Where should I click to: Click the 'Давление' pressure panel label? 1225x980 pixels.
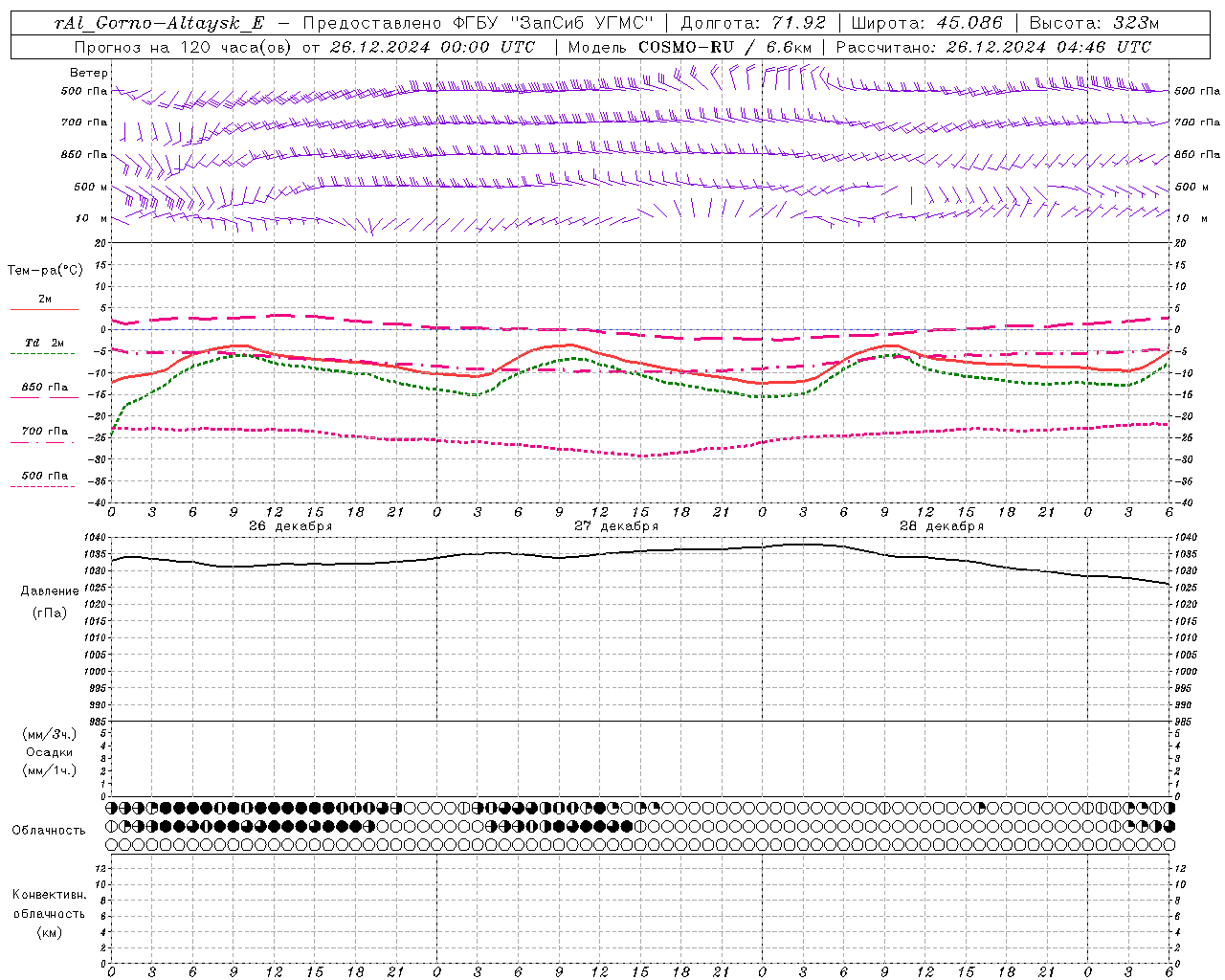[x=50, y=591]
